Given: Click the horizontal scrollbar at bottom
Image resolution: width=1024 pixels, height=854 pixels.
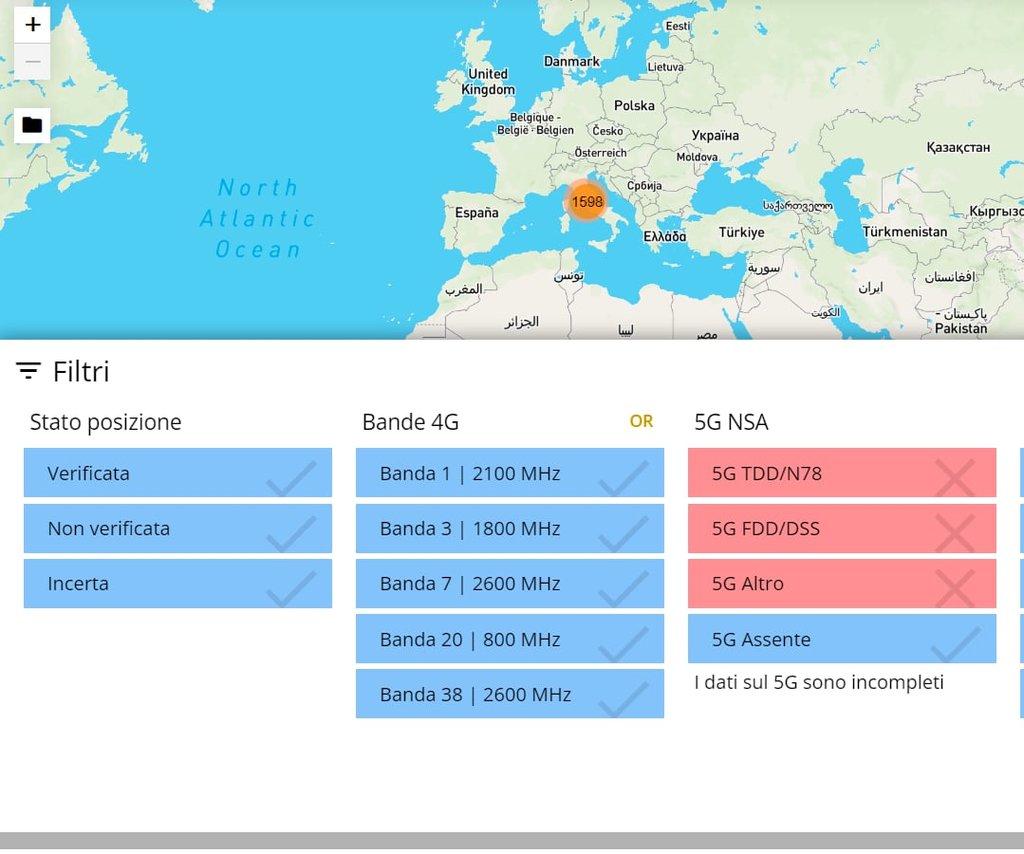Looking at the screenshot, I should coord(512,840).
